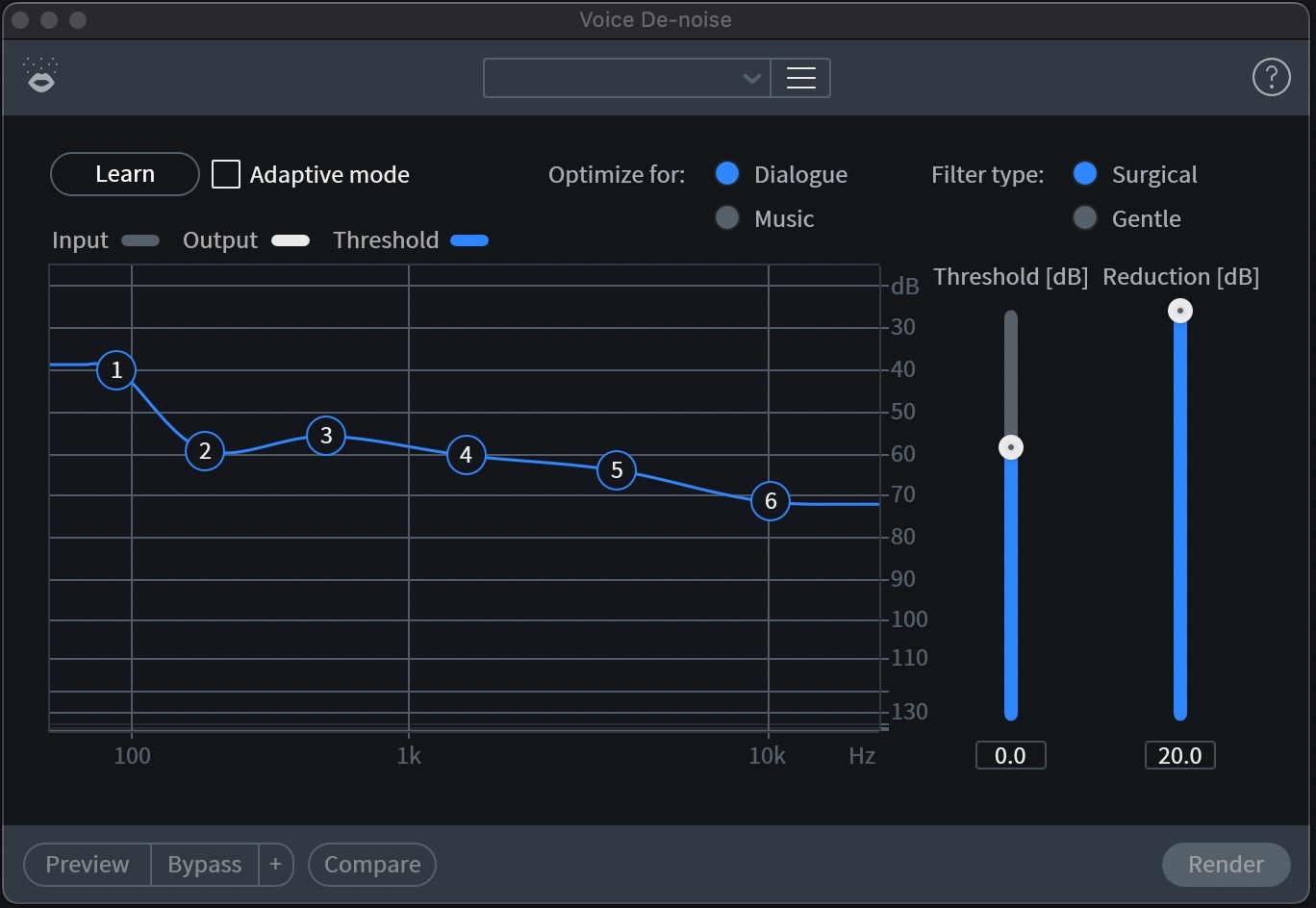Click the Compare button

pyautogui.click(x=372, y=865)
